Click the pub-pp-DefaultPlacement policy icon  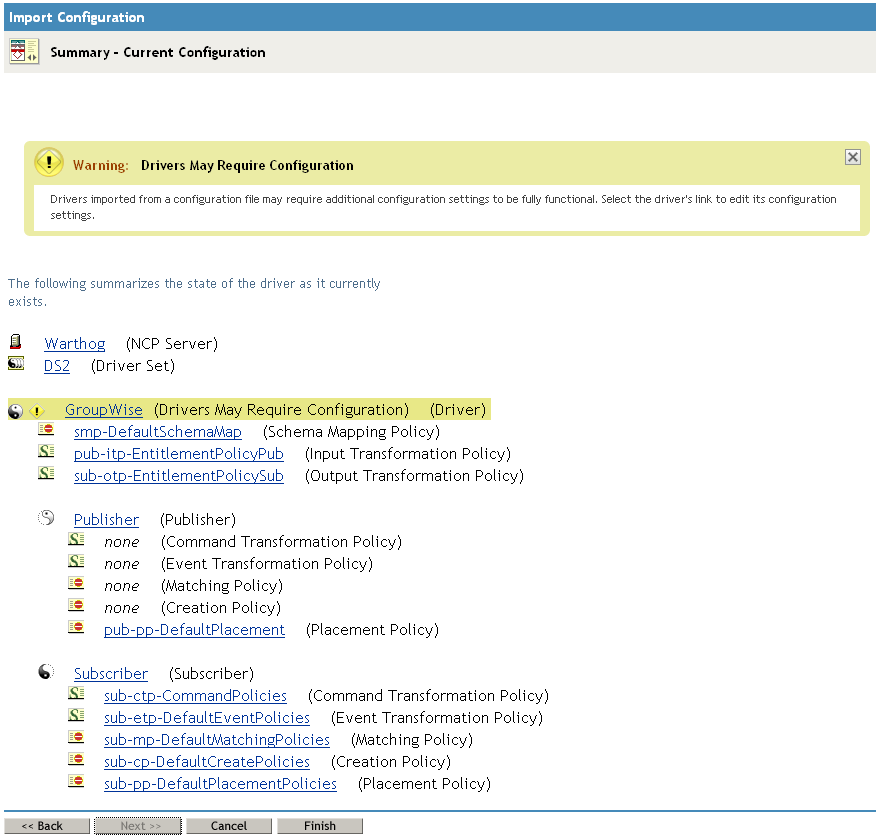click(77, 627)
